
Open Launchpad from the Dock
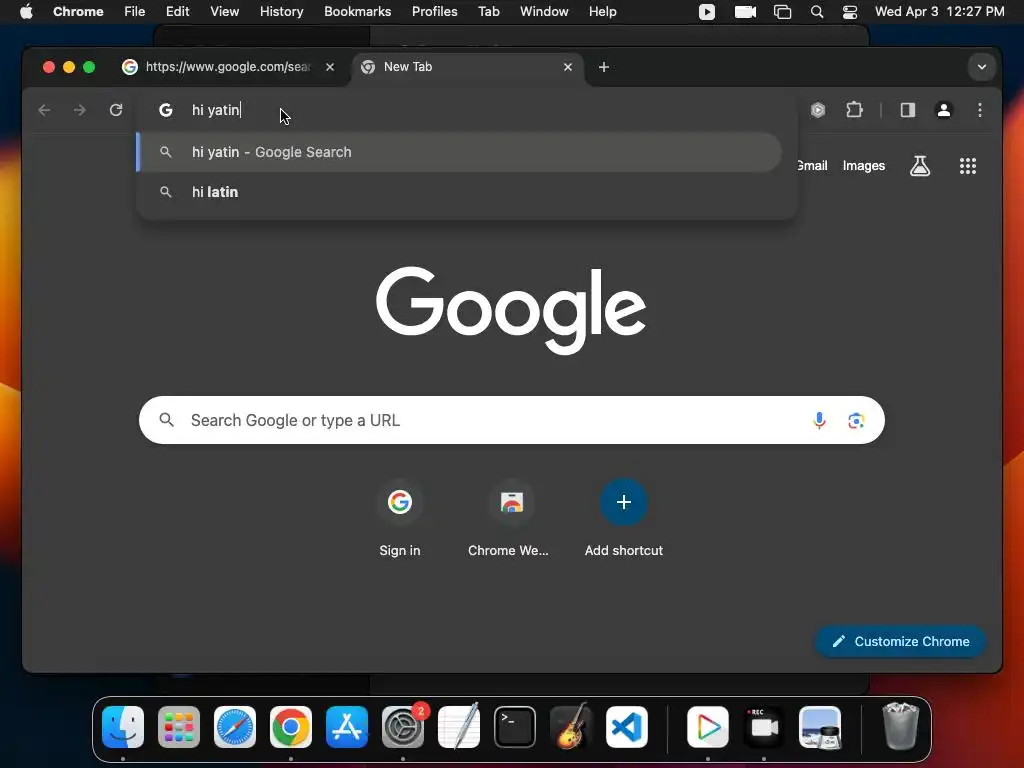(x=179, y=727)
